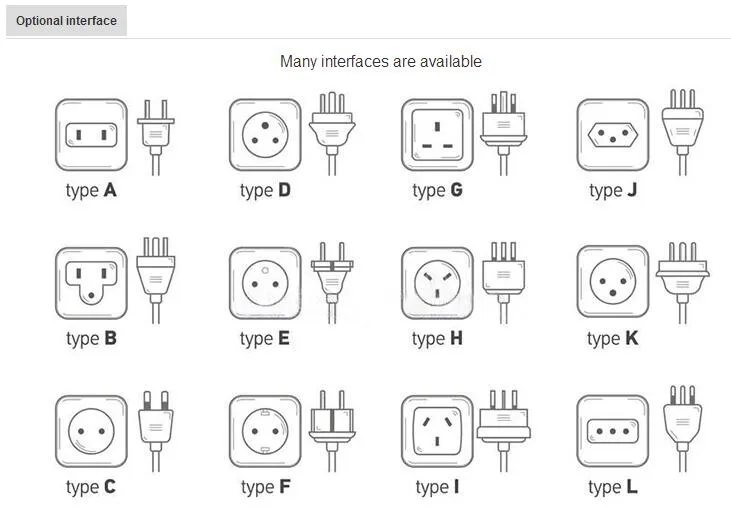This screenshot has width=731, height=524.
Task: Choose the type H socket icon
Action: point(438,283)
